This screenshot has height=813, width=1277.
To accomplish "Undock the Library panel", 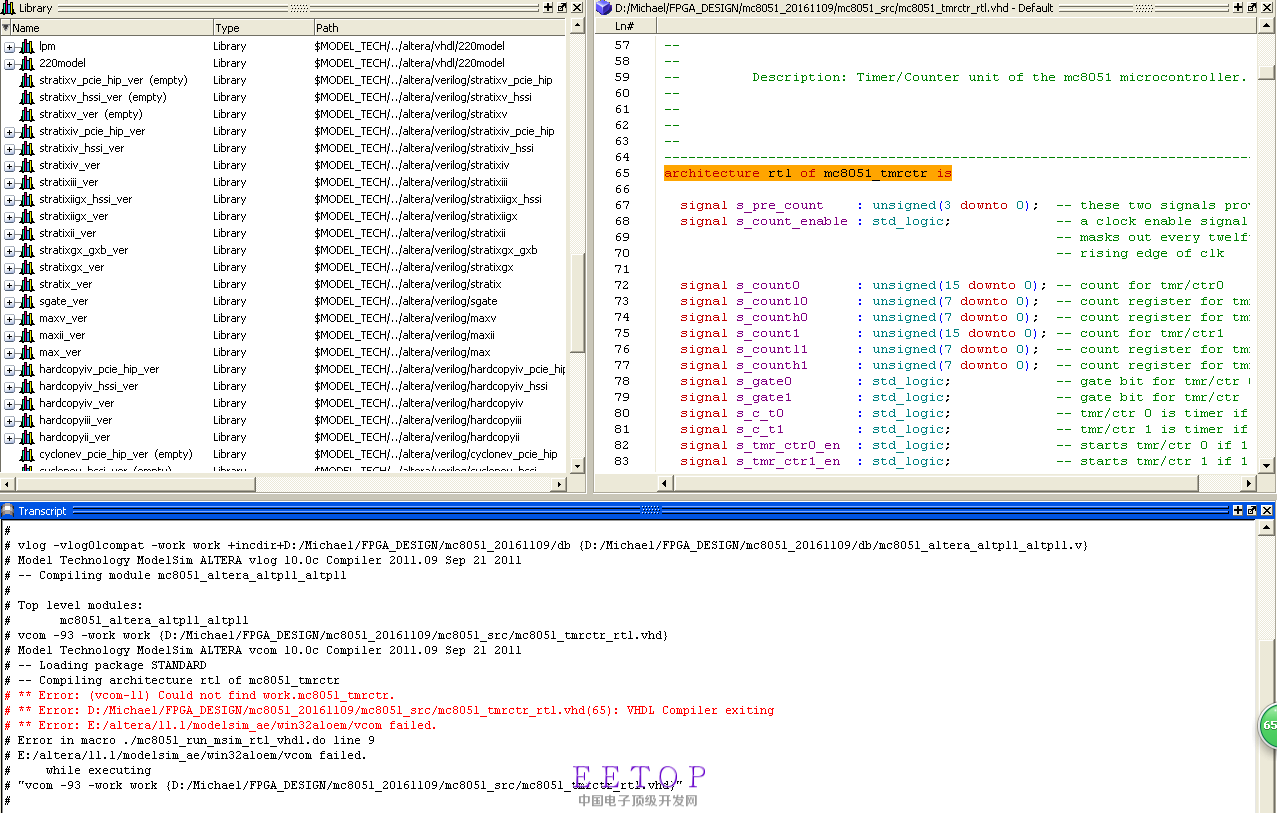I will click(x=562, y=8).
